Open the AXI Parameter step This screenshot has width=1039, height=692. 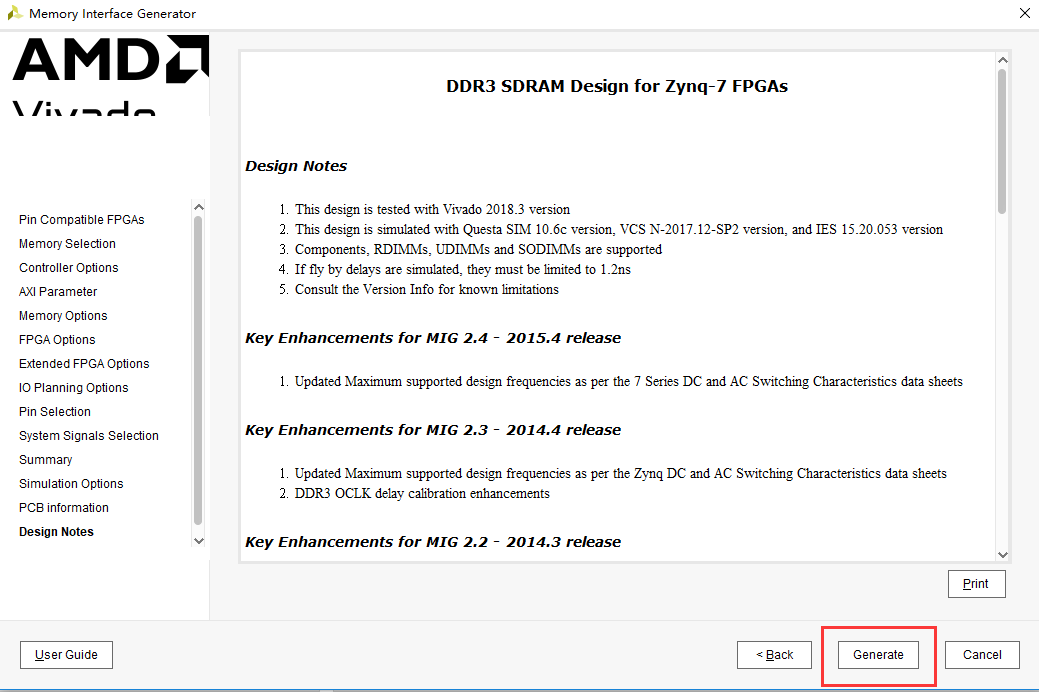click(58, 292)
